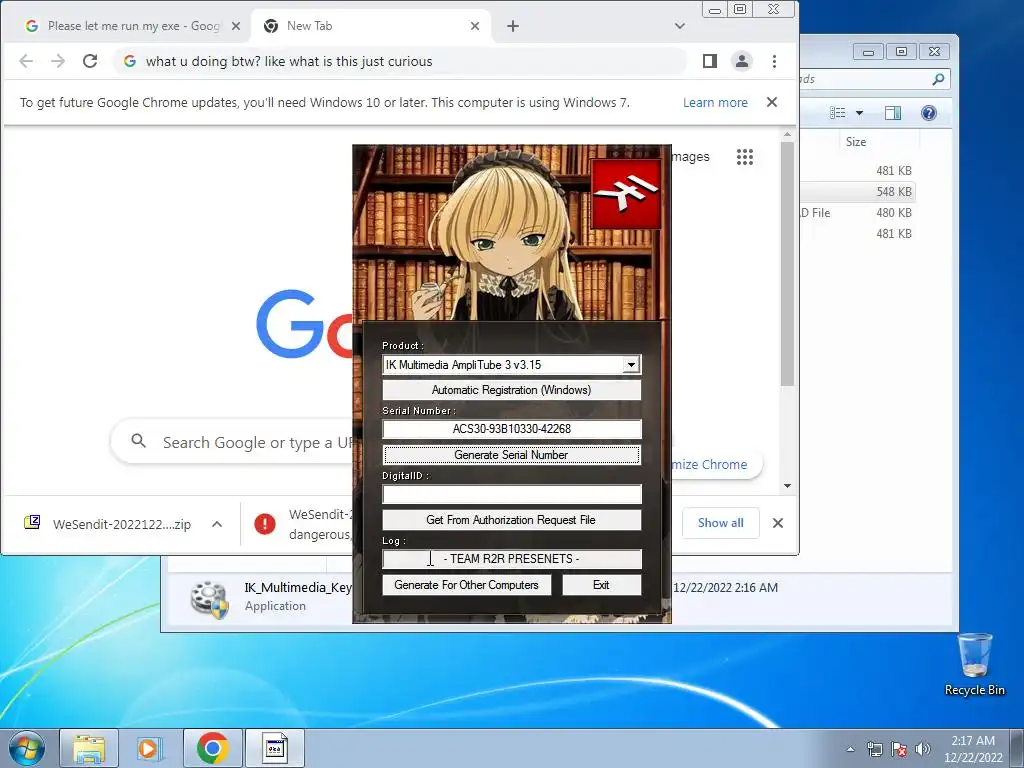Click the Generate Serial Number button
Viewport: 1024px width, 768px height.
click(511, 455)
